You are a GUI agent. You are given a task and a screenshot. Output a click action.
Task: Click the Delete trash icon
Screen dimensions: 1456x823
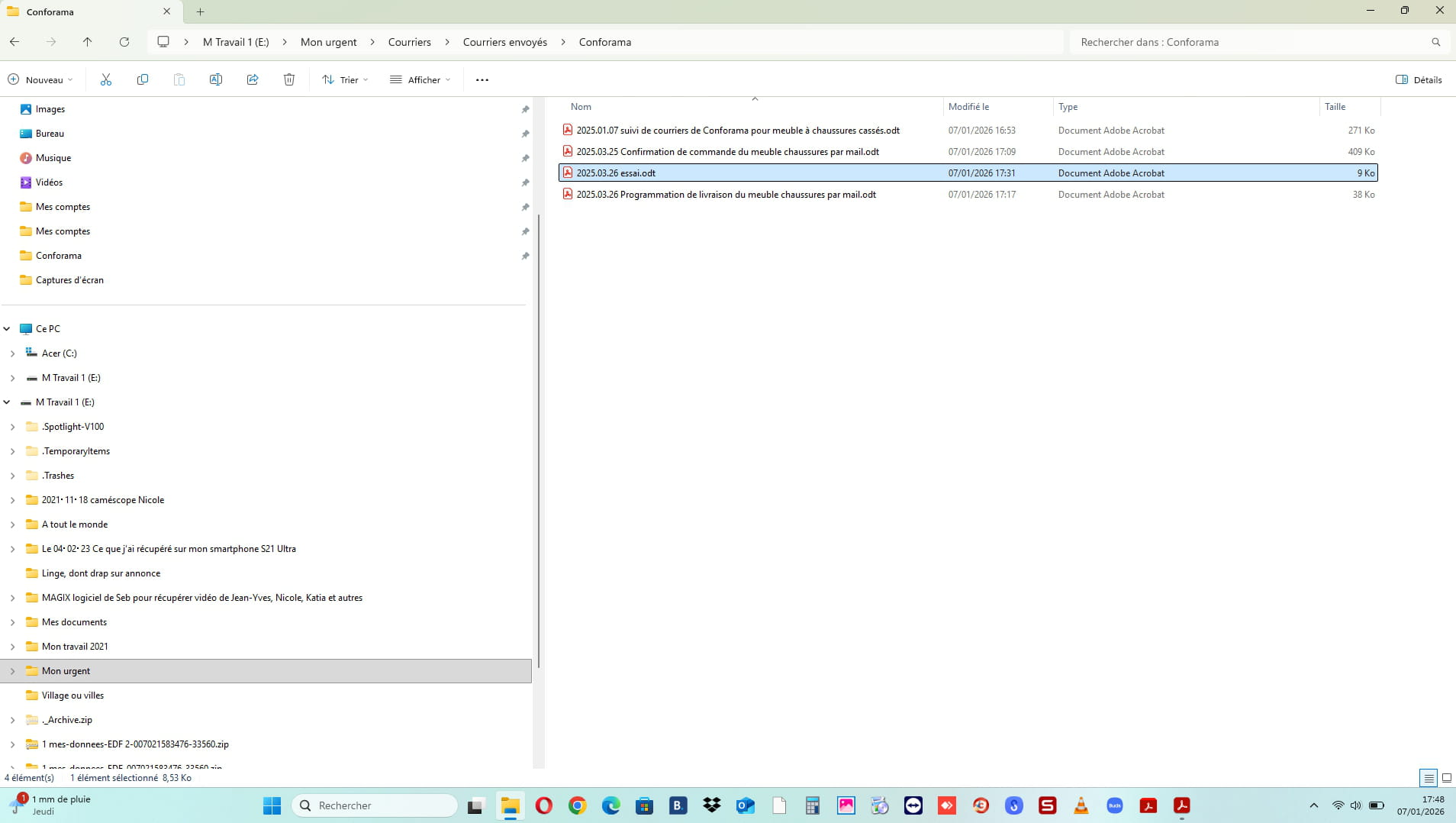click(289, 79)
